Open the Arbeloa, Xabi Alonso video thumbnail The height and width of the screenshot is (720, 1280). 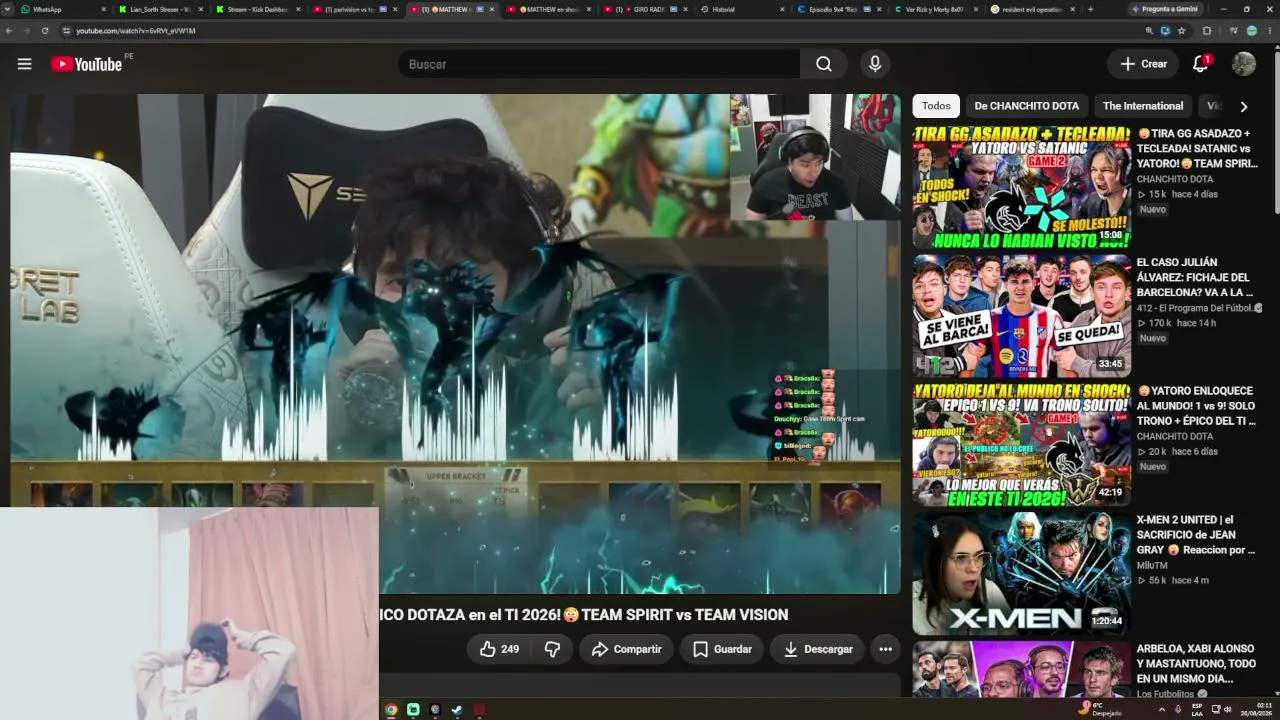click(x=1022, y=669)
